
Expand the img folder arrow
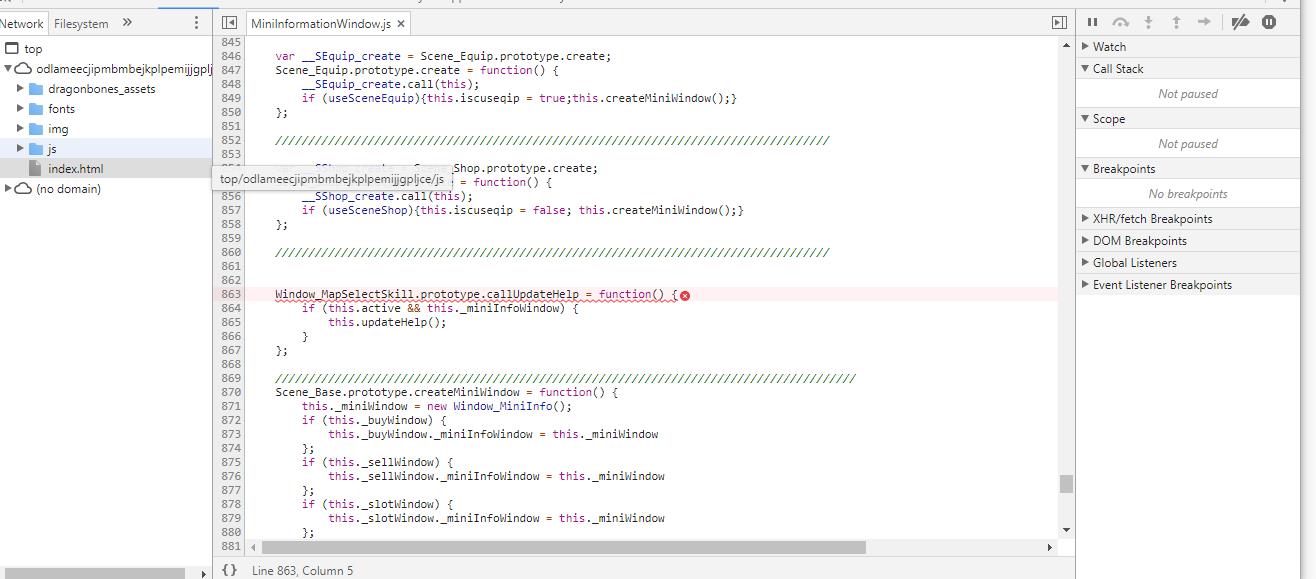pyautogui.click(x=20, y=129)
